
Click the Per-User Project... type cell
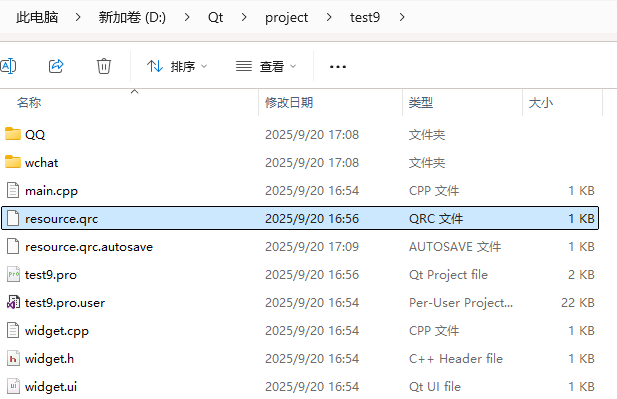[x=461, y=303]
